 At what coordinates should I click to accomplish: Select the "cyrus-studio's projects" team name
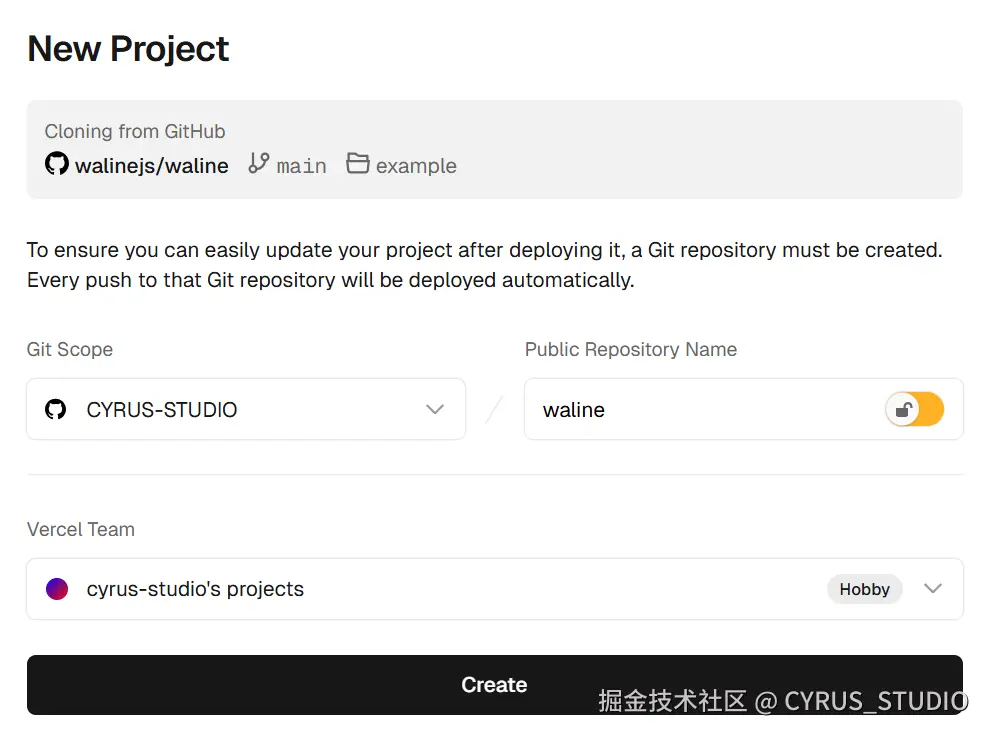pyautogui.click(x=195, y=589)
